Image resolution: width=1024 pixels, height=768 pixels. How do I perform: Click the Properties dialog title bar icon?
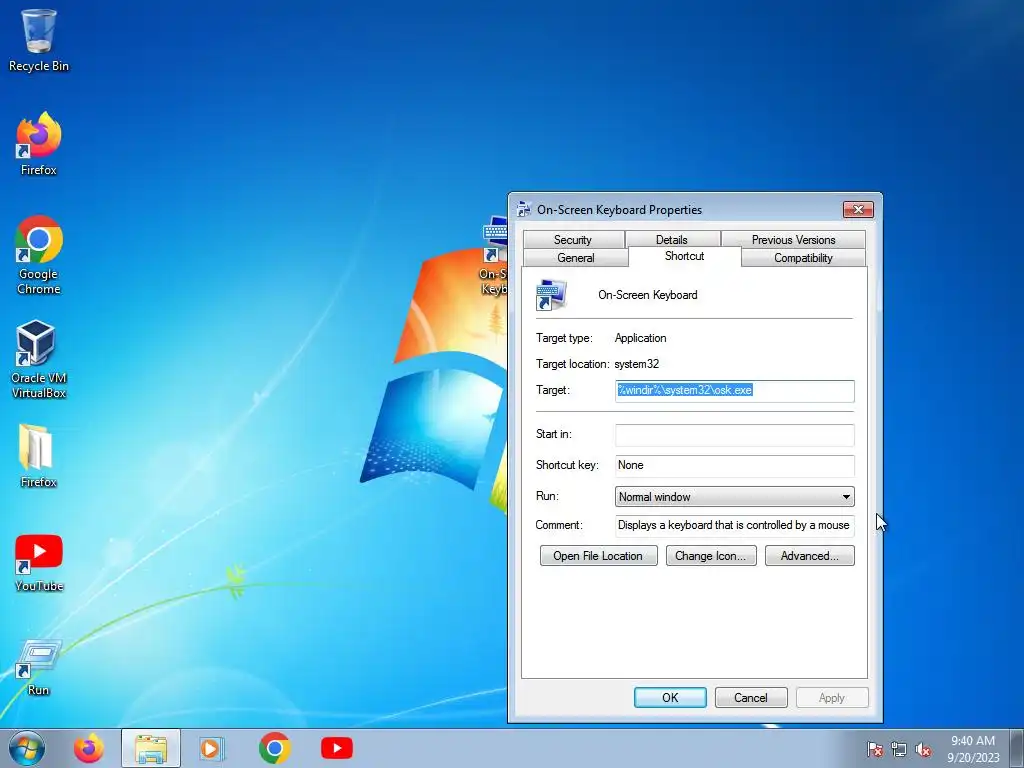pos(523,209)
